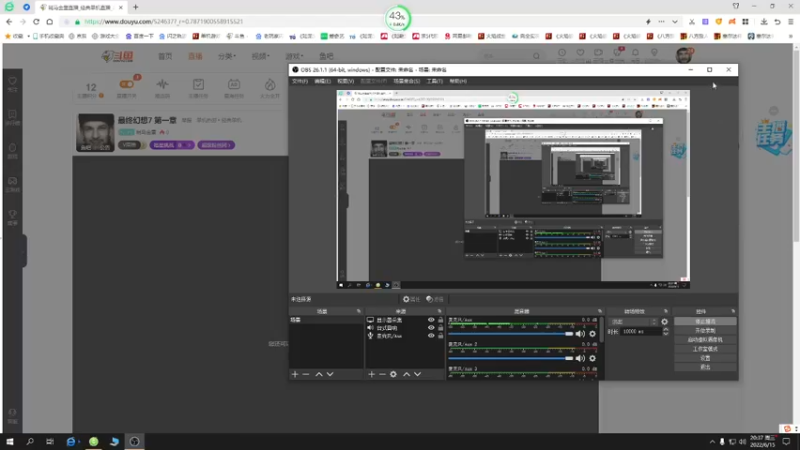
Task: Move scene down in the Scenes panel
Action: tap(330, 374)
